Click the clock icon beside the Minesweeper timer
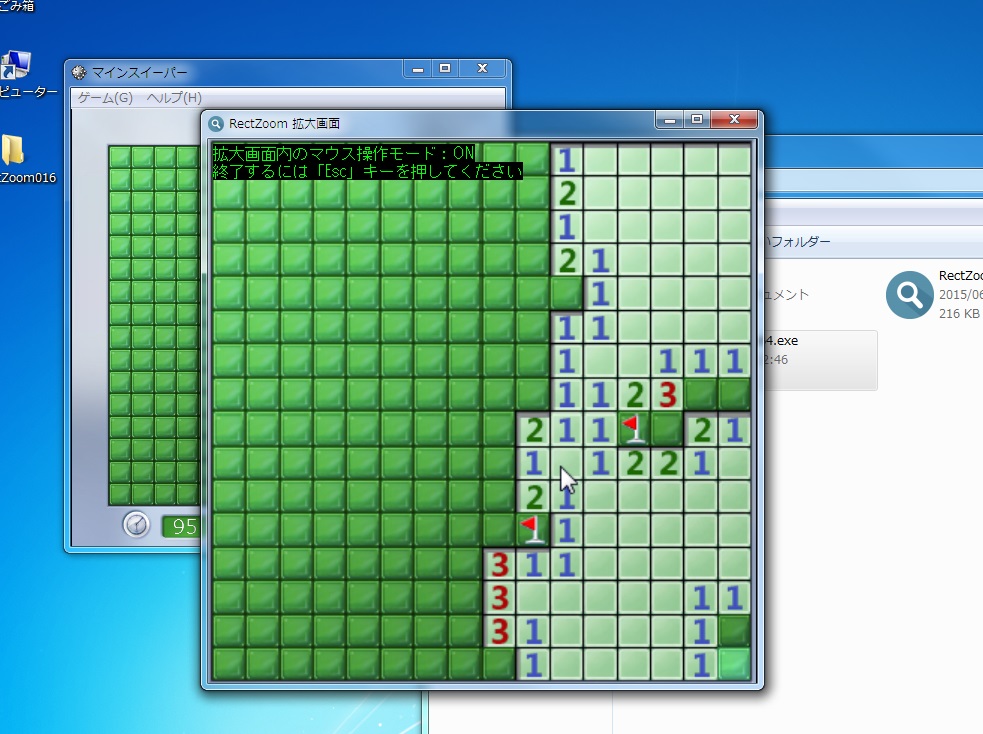Viewport: 983px width, 734px height. pyautogui.click(x=136, y=525)
